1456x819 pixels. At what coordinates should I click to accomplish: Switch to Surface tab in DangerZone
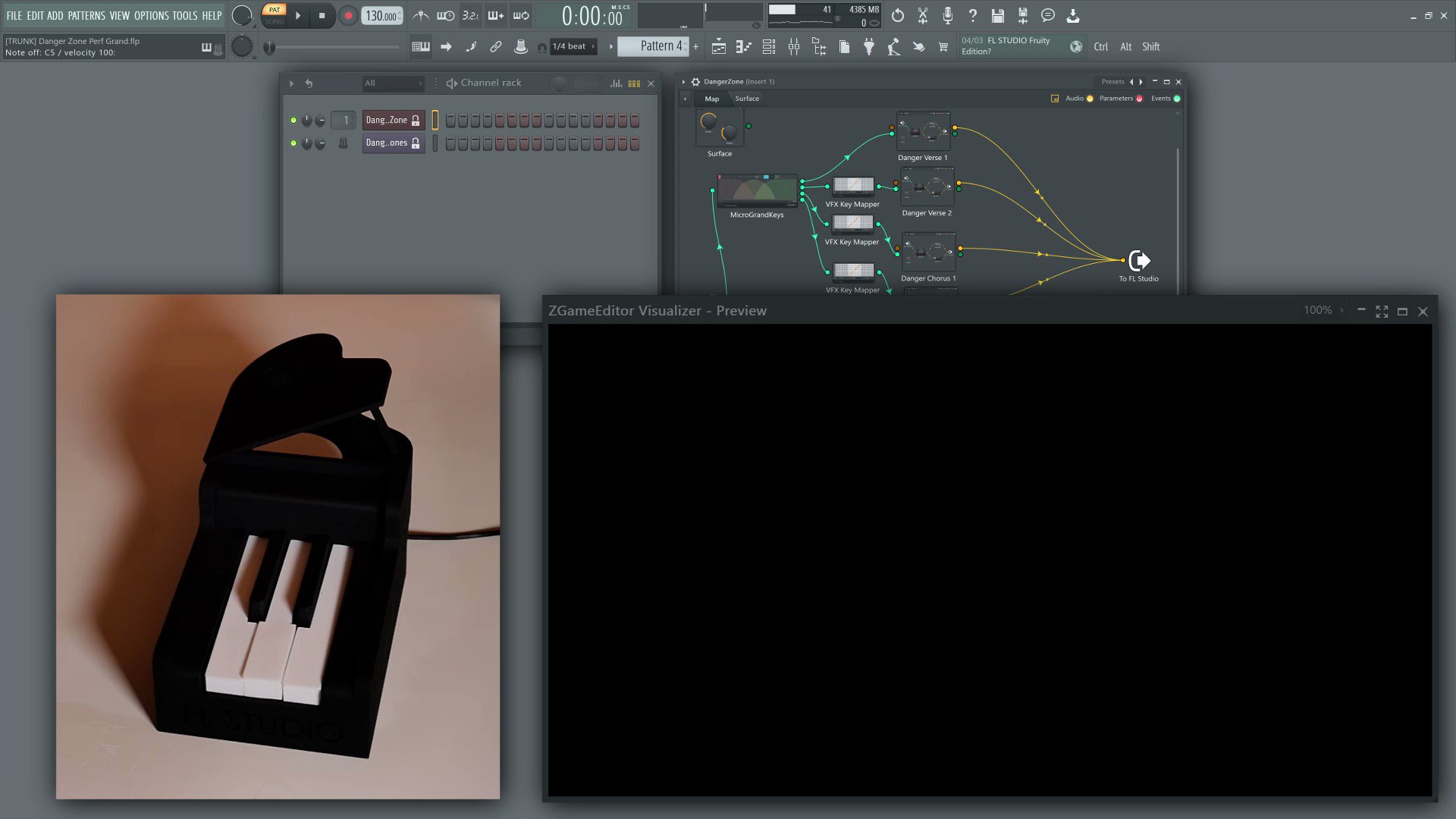pos(747,99)
